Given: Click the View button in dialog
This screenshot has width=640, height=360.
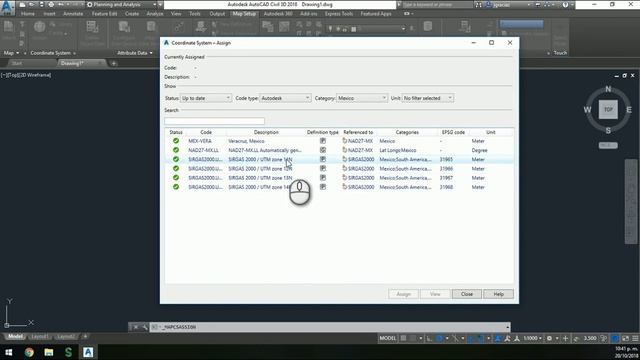Looking at the screenshot, I should (435, 294).
